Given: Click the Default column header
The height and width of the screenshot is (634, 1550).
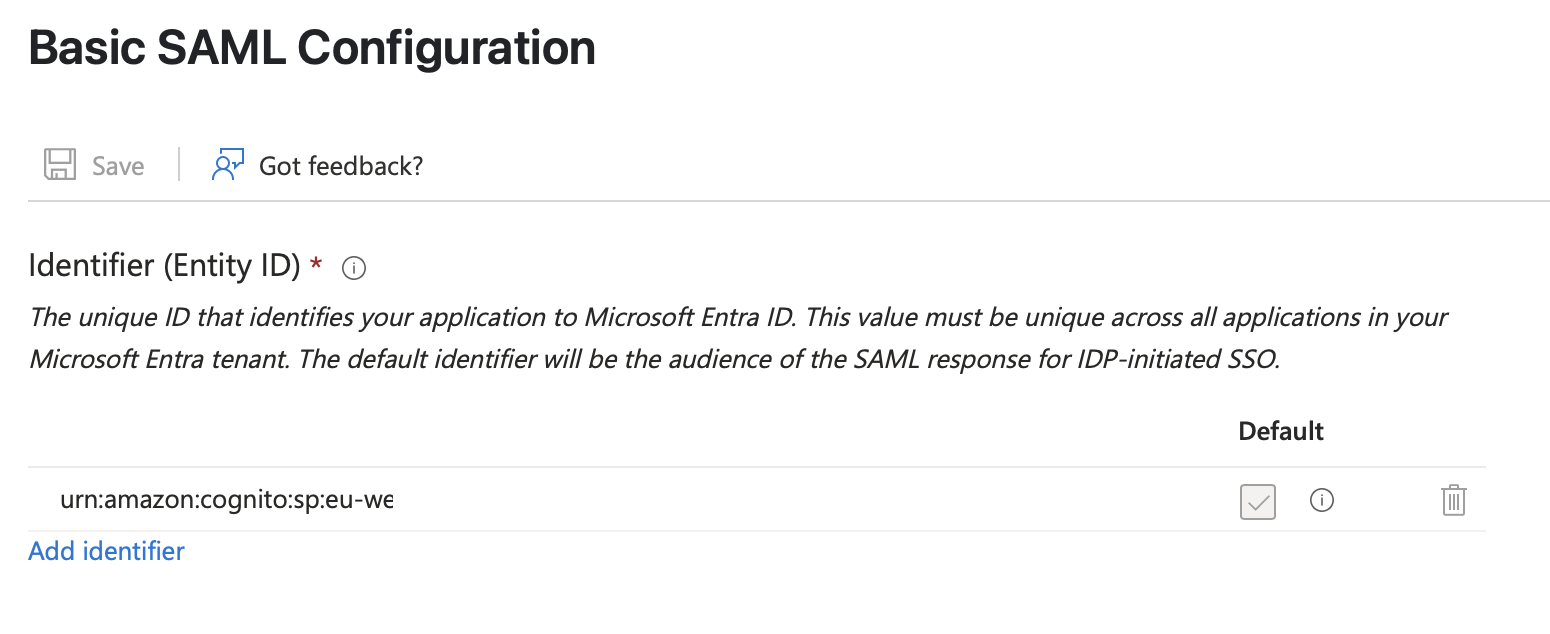Looking at the screenshot, I should click(x=1281, y=431).
